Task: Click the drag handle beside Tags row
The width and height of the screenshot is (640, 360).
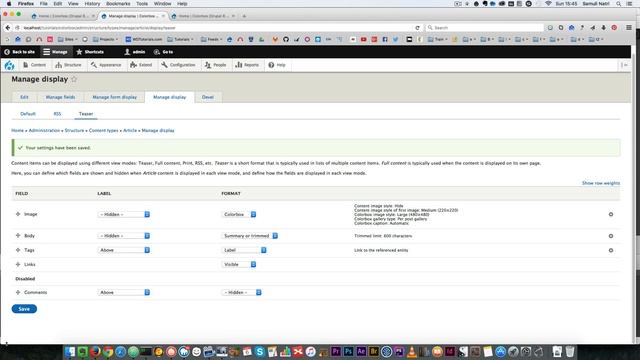Action: coord(18,250)
